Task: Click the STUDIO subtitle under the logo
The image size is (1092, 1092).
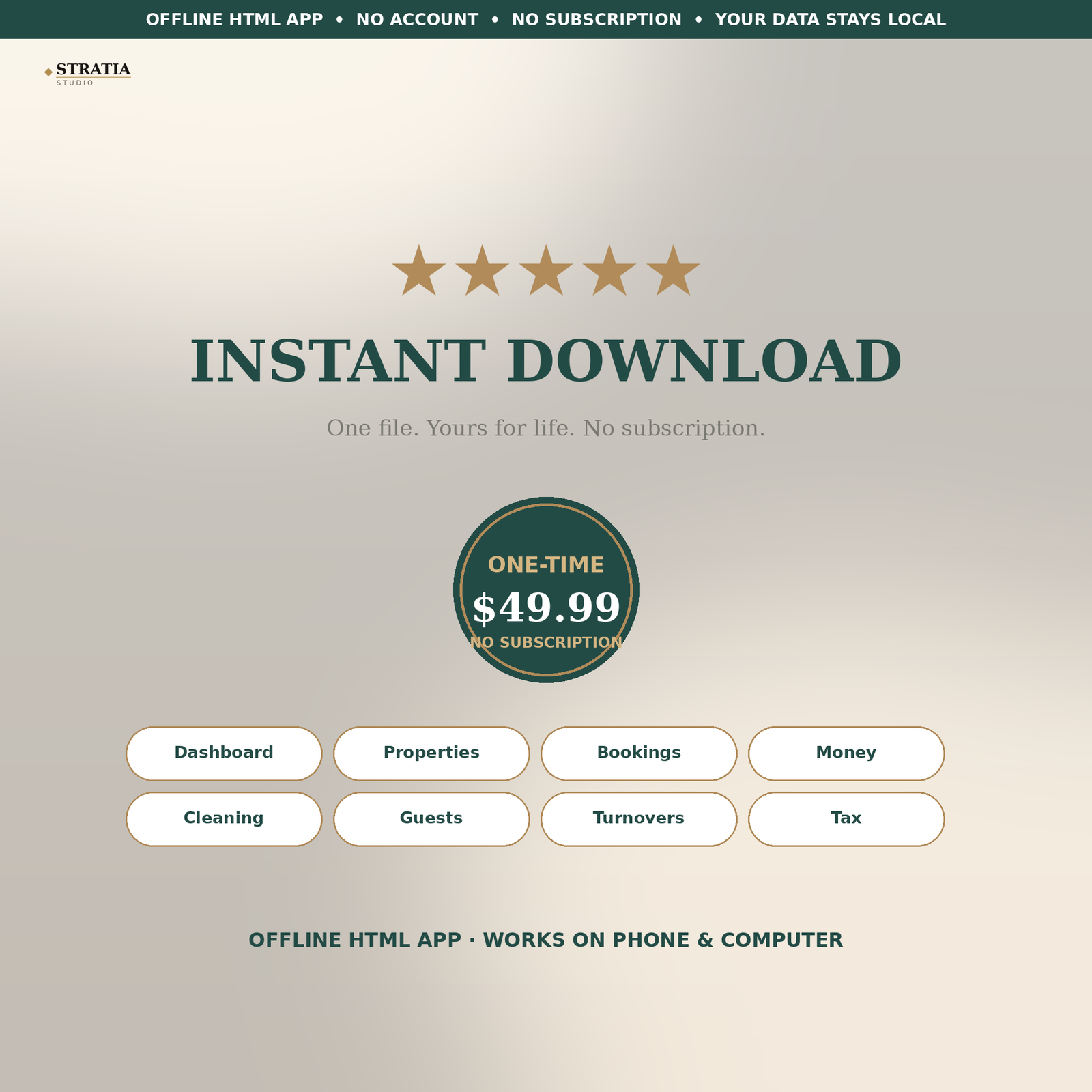Action: [x=75, y=83]
